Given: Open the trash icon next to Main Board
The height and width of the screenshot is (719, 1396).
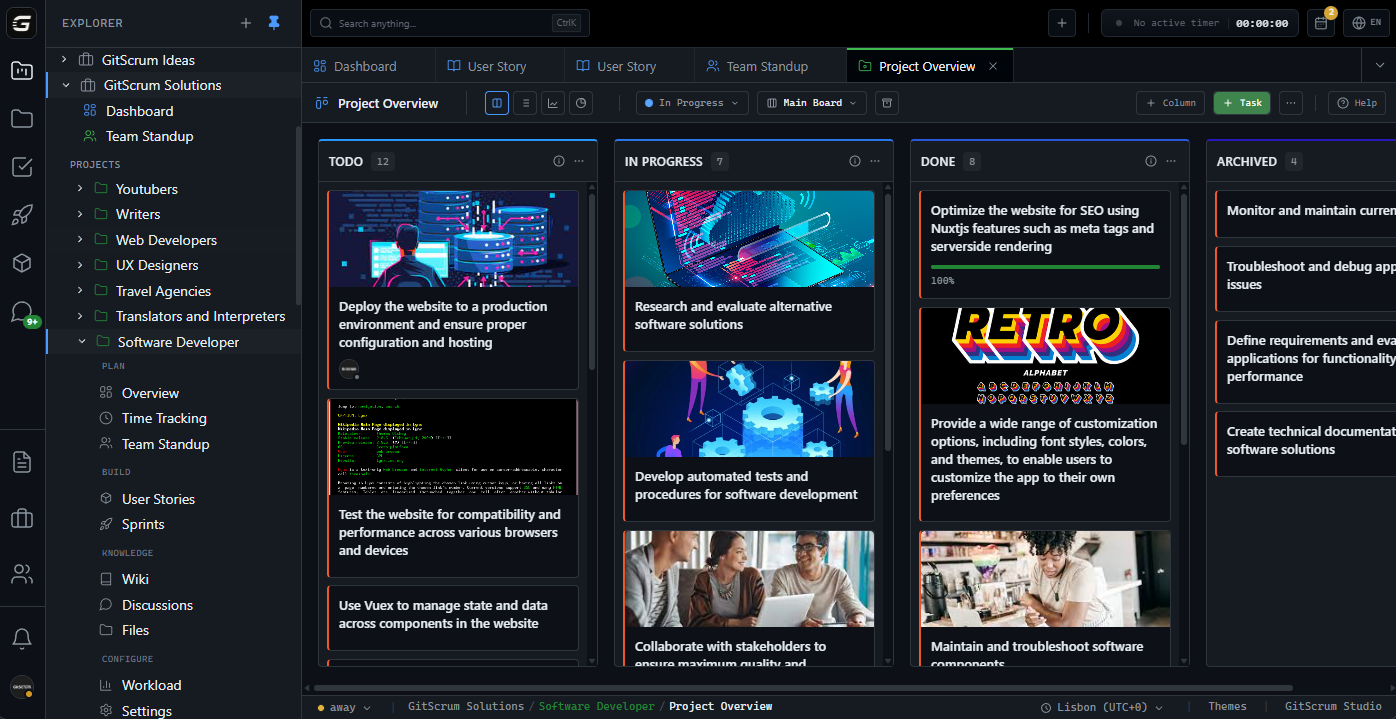Looking at the screenshot, I should click(x=886, y=102).
